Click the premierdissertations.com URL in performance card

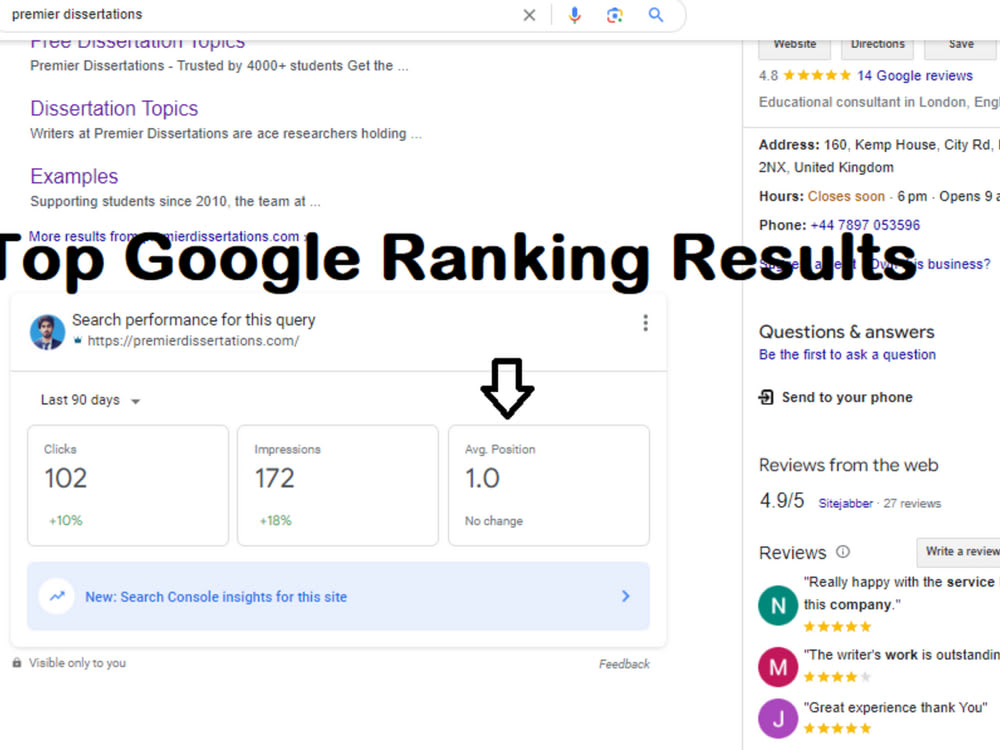click(x=193, y=341)
